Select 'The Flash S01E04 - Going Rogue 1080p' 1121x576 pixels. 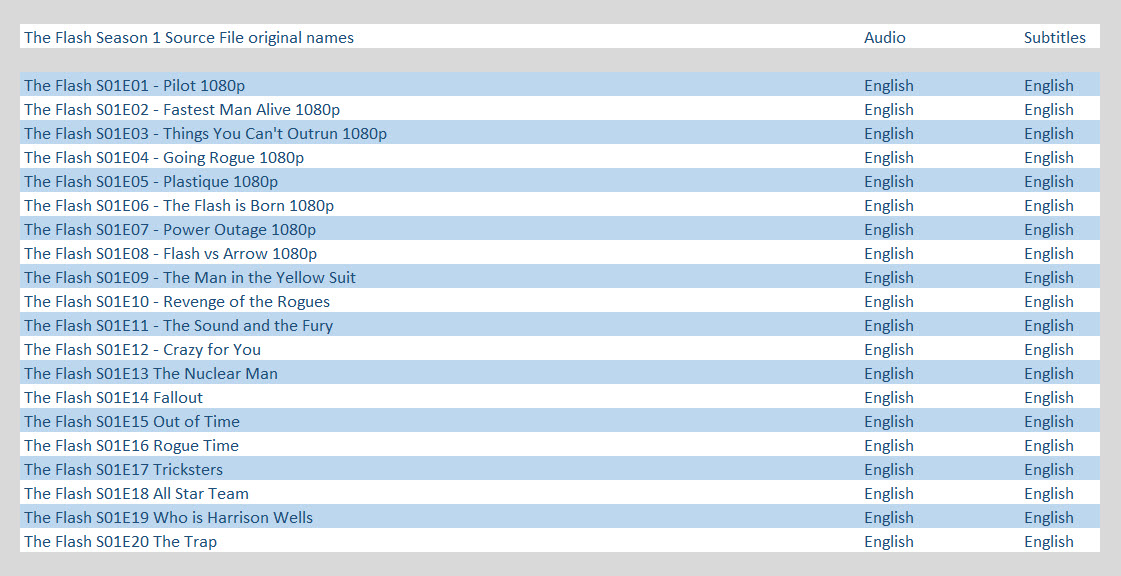(x=164, y=157)
